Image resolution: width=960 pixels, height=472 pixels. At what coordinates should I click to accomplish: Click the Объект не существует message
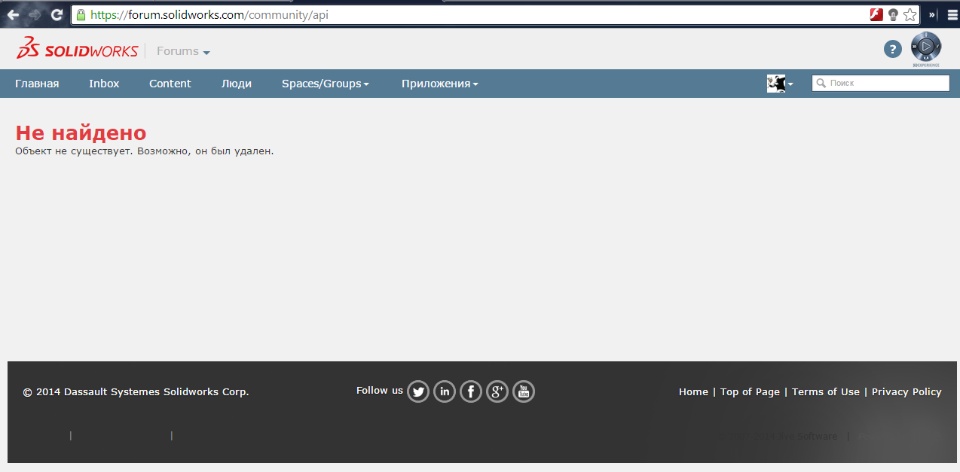(x=144, y=151)
